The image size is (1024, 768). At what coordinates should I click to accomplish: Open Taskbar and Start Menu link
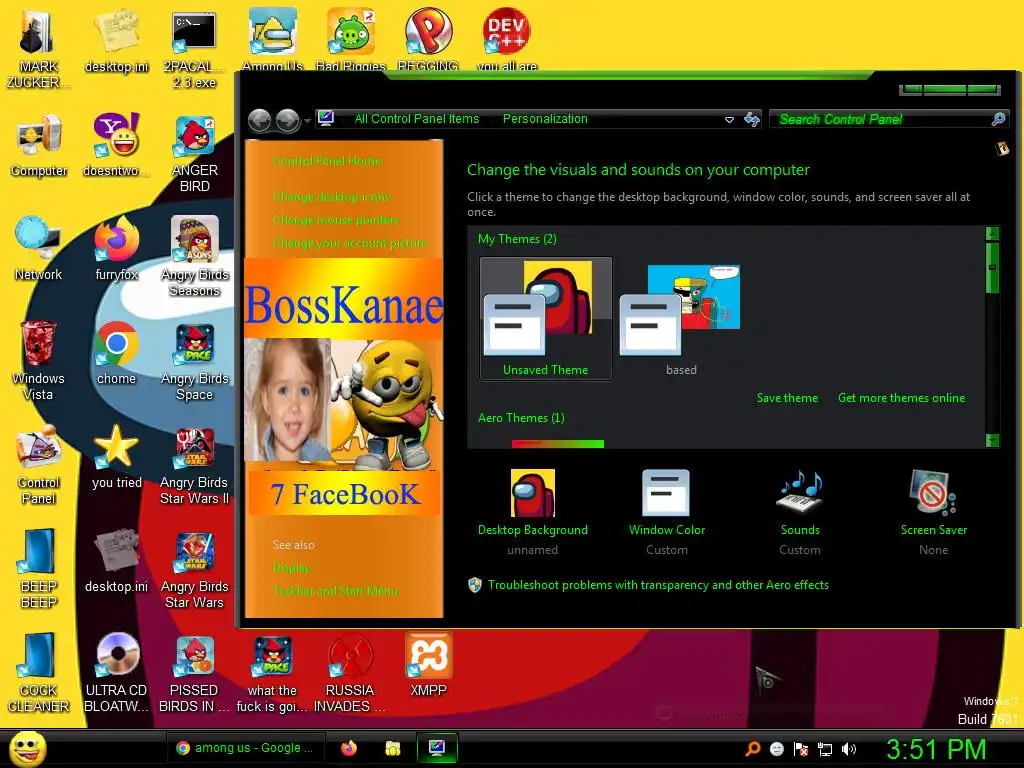[336, 591]
